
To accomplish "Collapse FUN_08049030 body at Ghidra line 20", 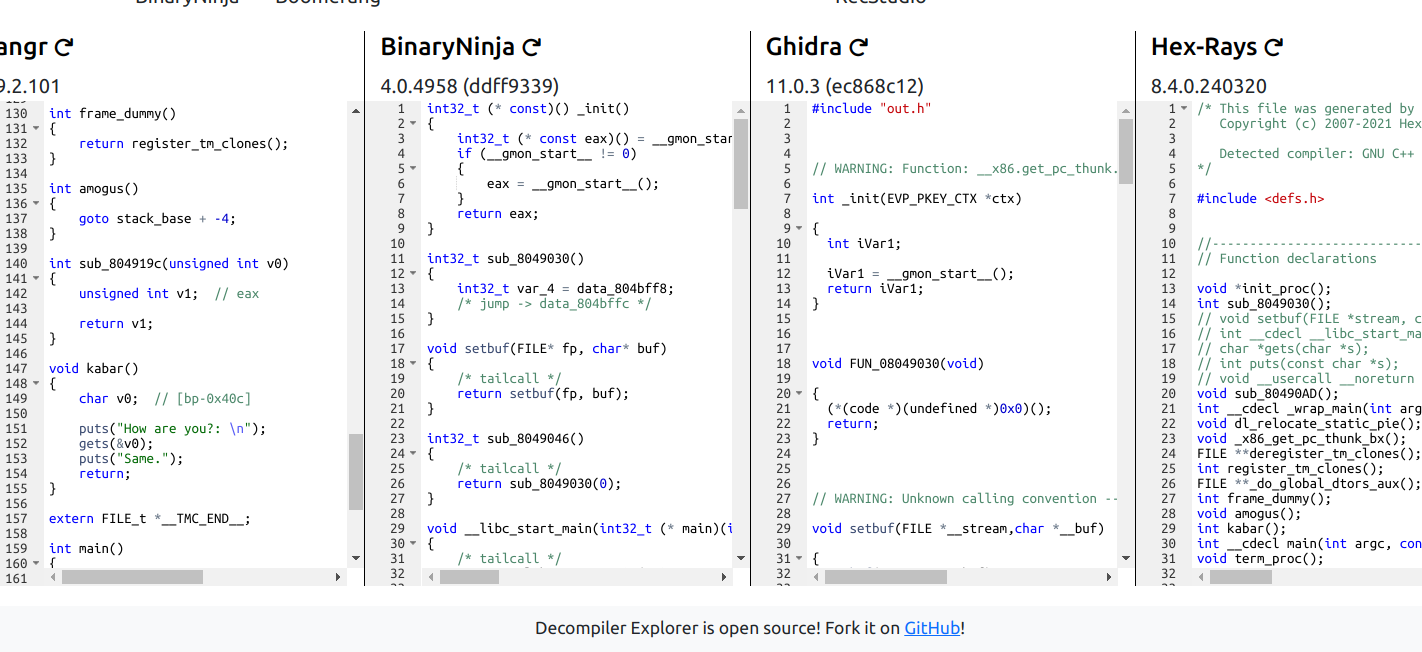I will (x=799, y=394).
